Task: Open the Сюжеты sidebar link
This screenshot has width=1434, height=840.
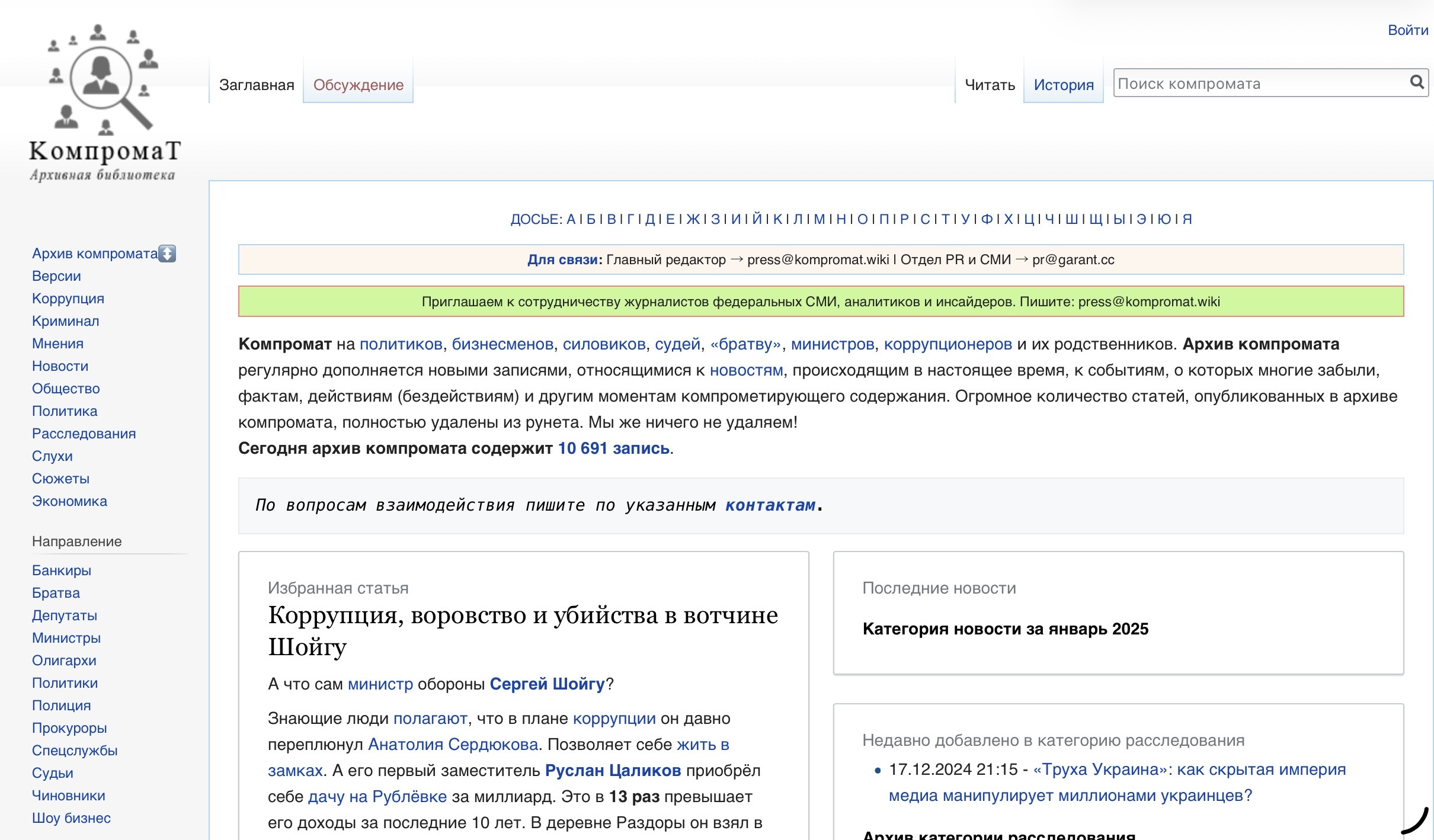Action: (60, 479)
